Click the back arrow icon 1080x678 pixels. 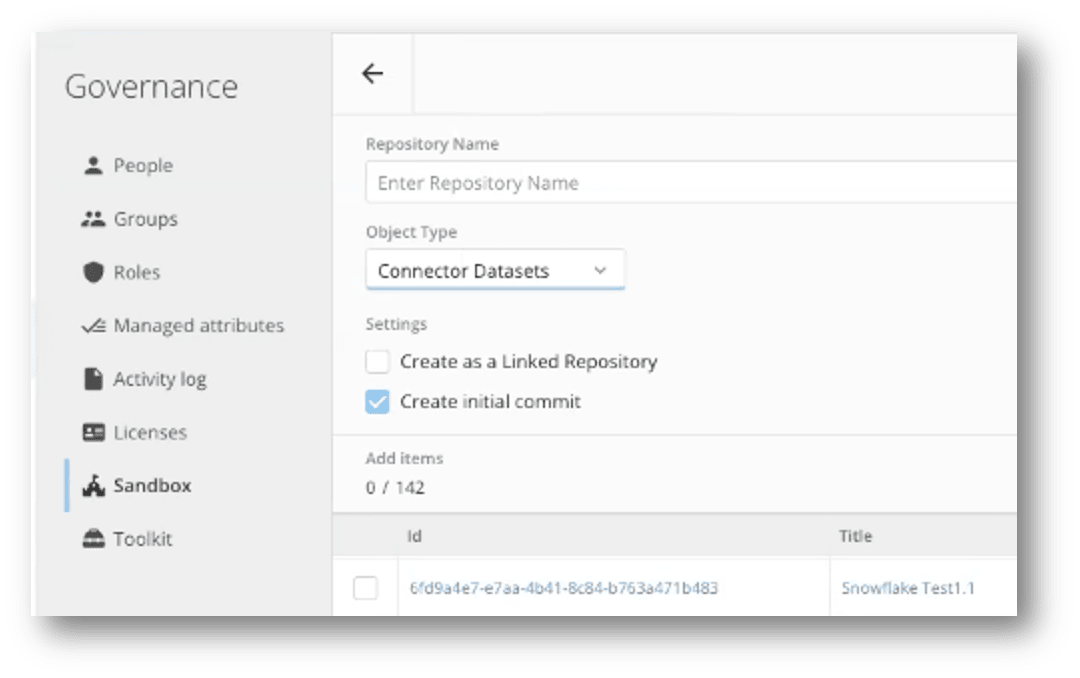[x=373, y=73]
